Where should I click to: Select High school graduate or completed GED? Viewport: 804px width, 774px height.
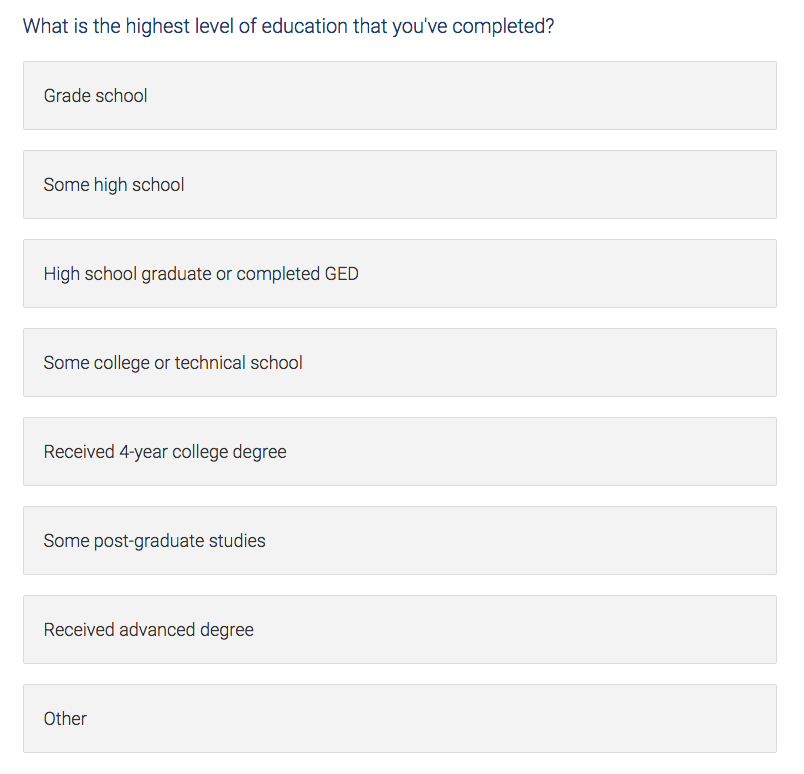pos(400,274)
